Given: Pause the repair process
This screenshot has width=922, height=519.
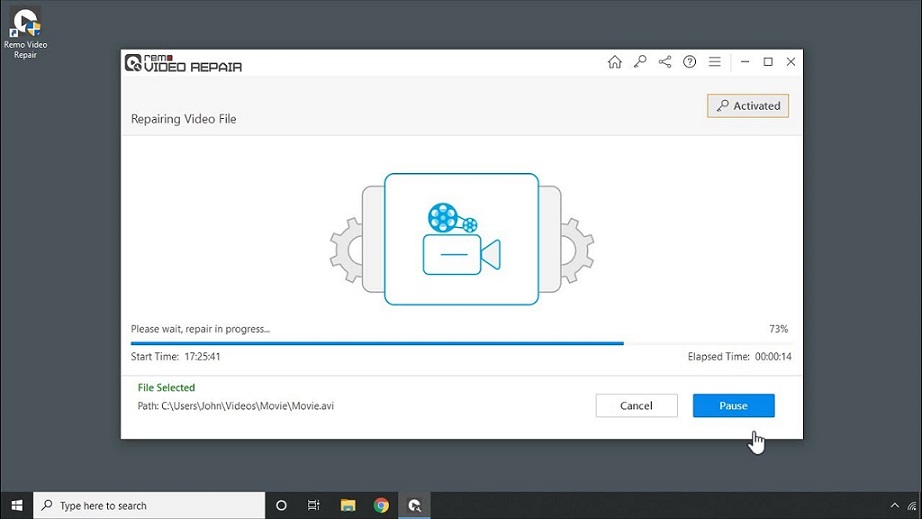Looking at the screenshot, I should point(733,406).
